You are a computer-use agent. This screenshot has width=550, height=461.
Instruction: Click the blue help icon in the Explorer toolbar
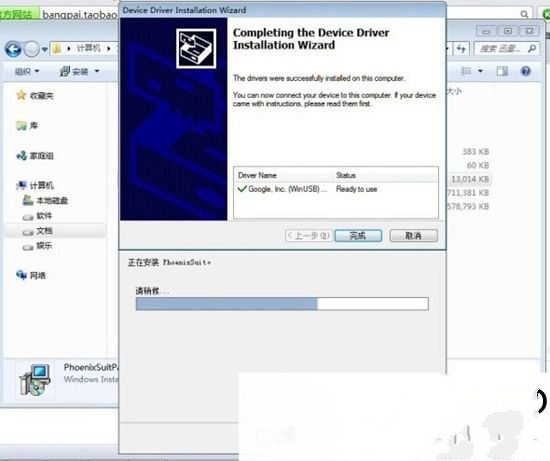(x=525, y=71)
